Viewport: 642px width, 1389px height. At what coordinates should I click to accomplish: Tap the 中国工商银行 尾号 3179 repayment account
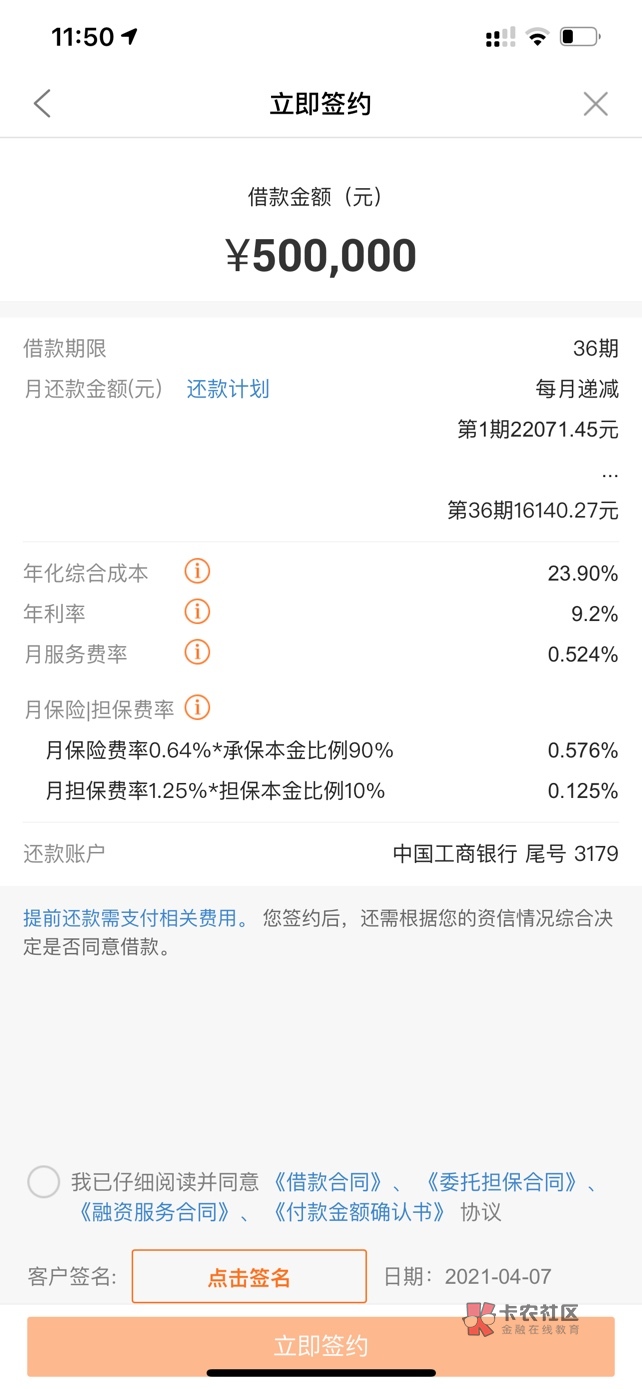[x=505, y=854]
